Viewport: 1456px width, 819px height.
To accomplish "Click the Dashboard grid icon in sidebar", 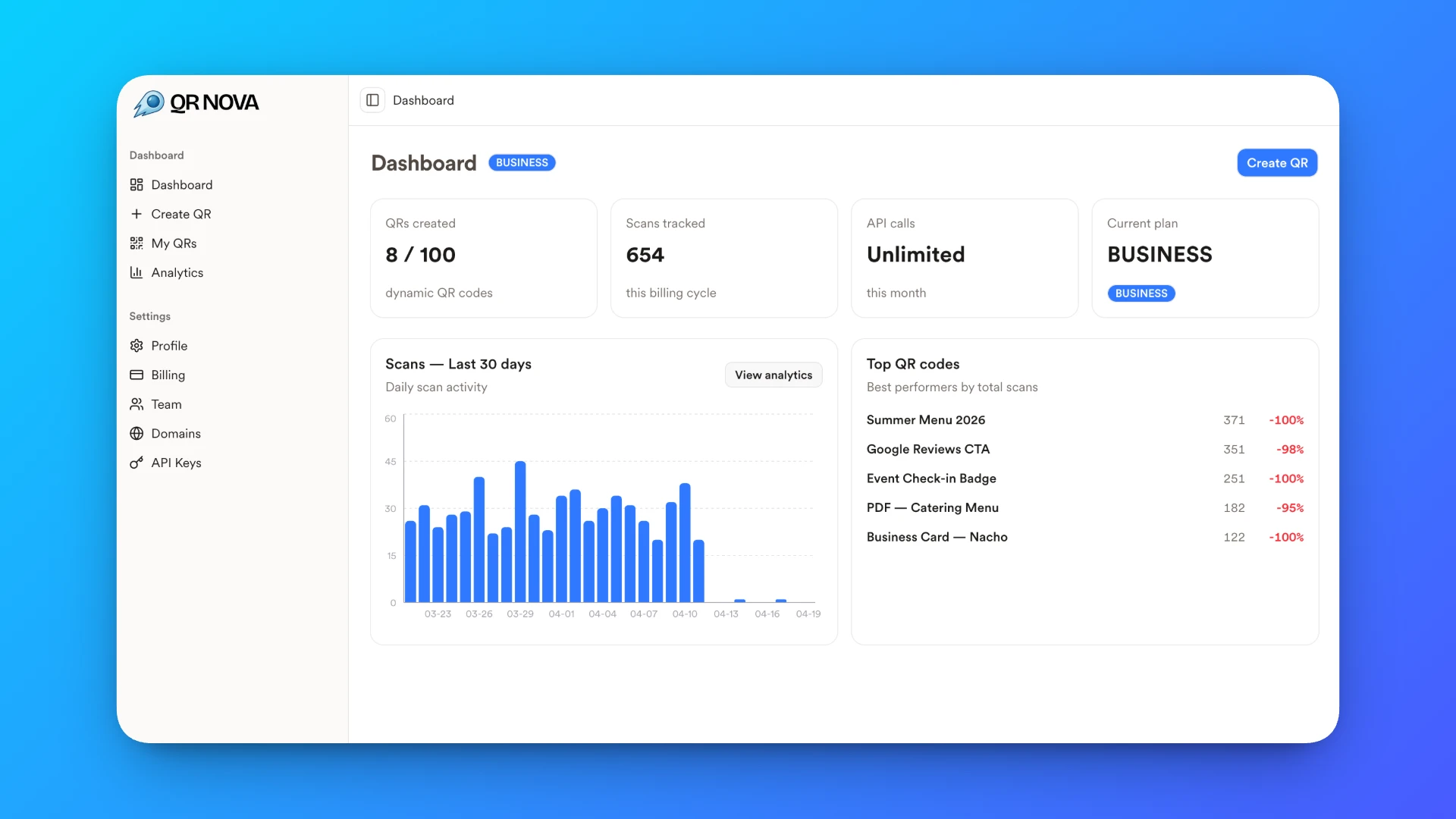I will 136,185.
